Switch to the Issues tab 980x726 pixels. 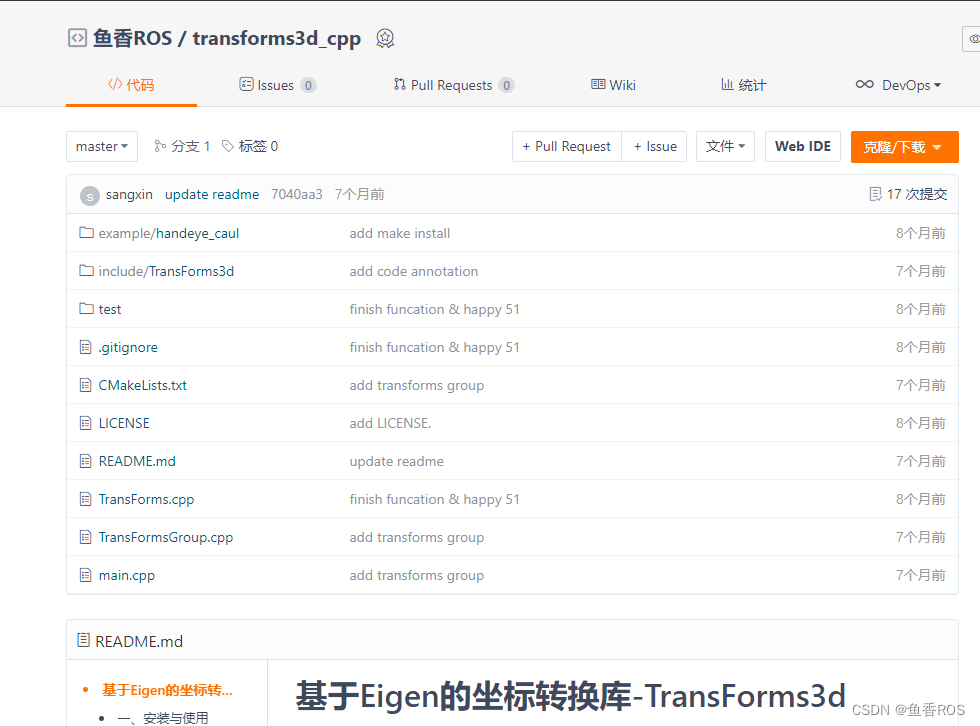(x=277, y=85)
